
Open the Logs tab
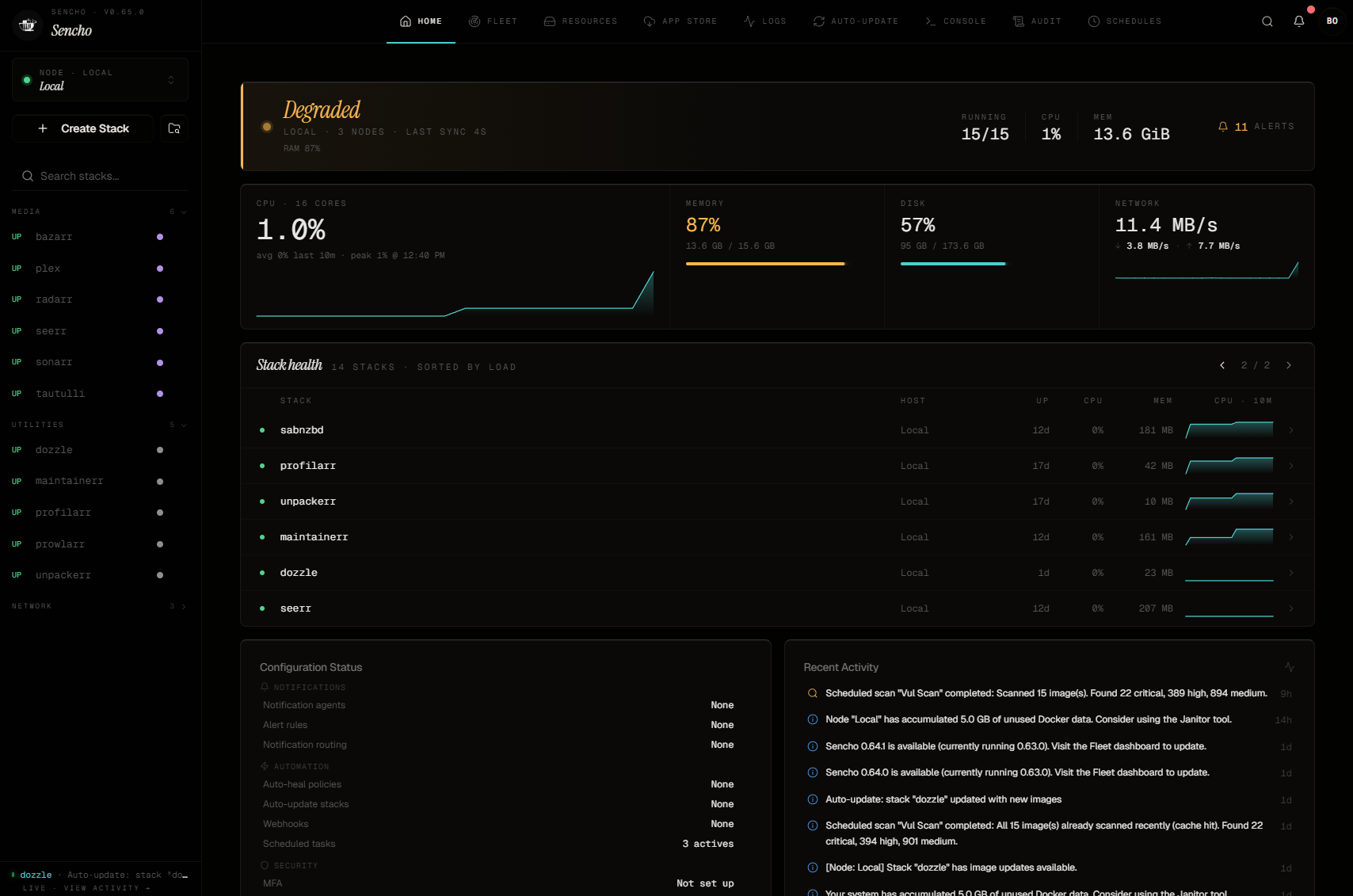(x=765, y=21)
